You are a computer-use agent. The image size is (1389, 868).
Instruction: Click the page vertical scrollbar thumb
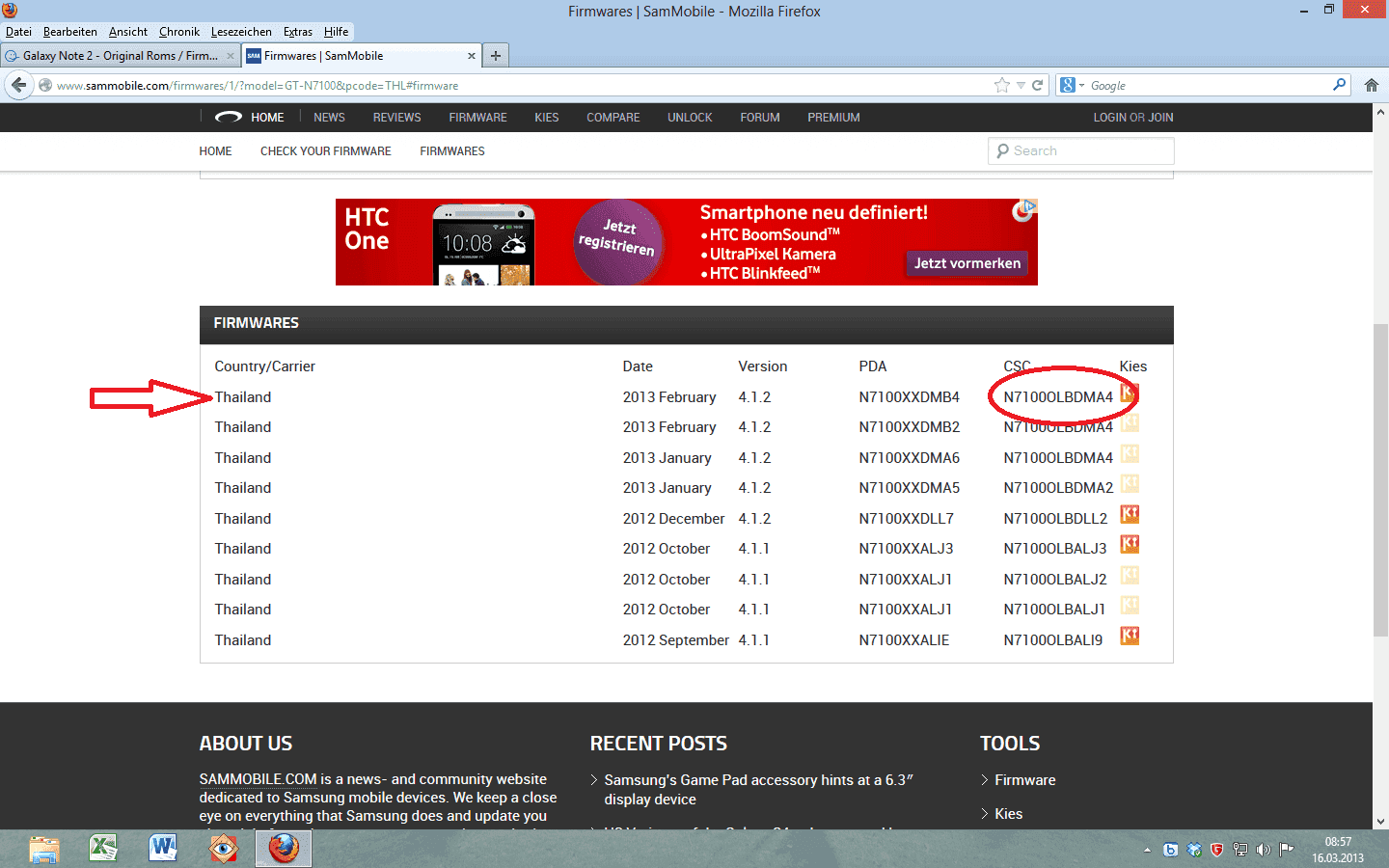1380,480
